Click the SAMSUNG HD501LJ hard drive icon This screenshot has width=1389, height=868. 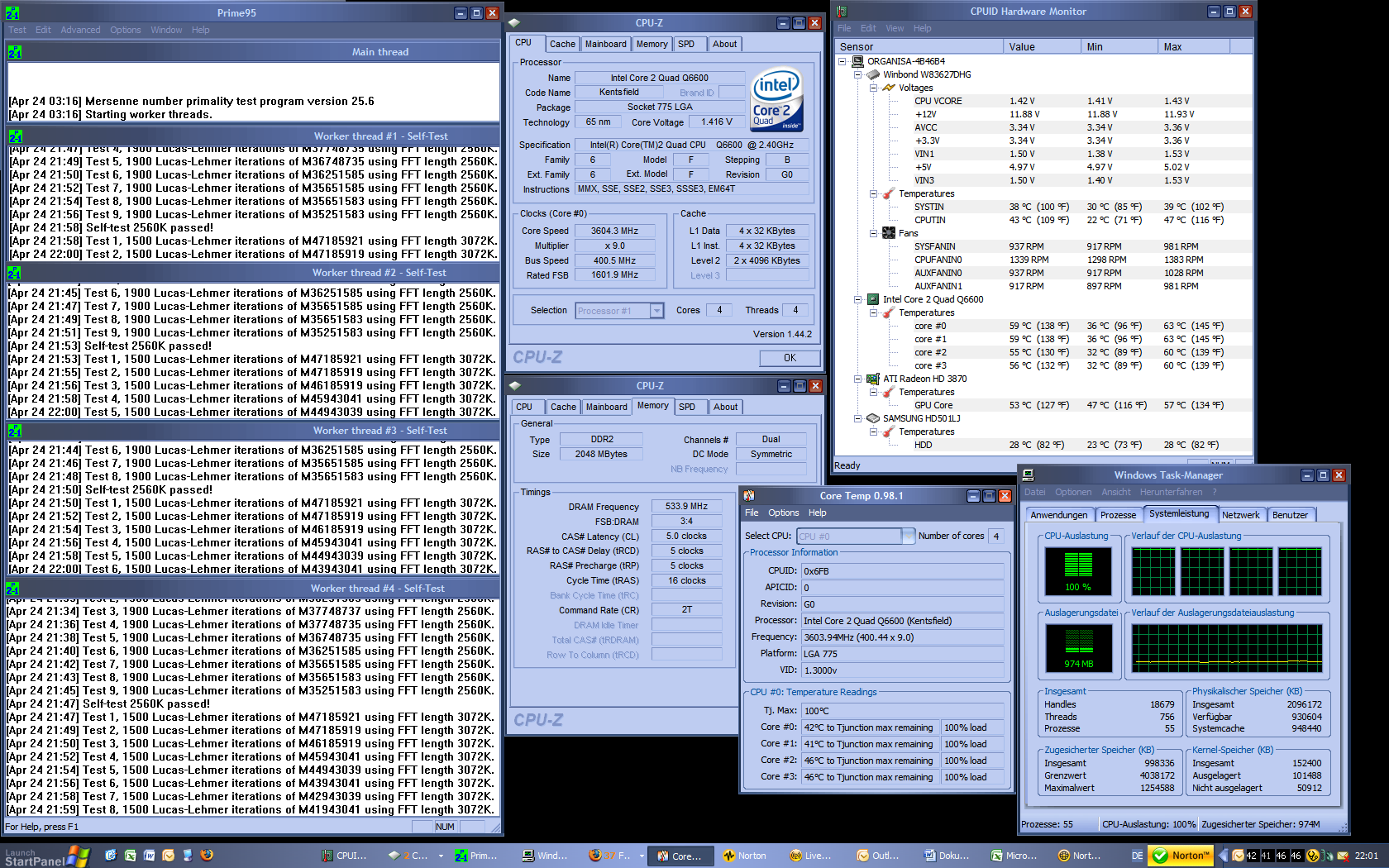[873, 418]
